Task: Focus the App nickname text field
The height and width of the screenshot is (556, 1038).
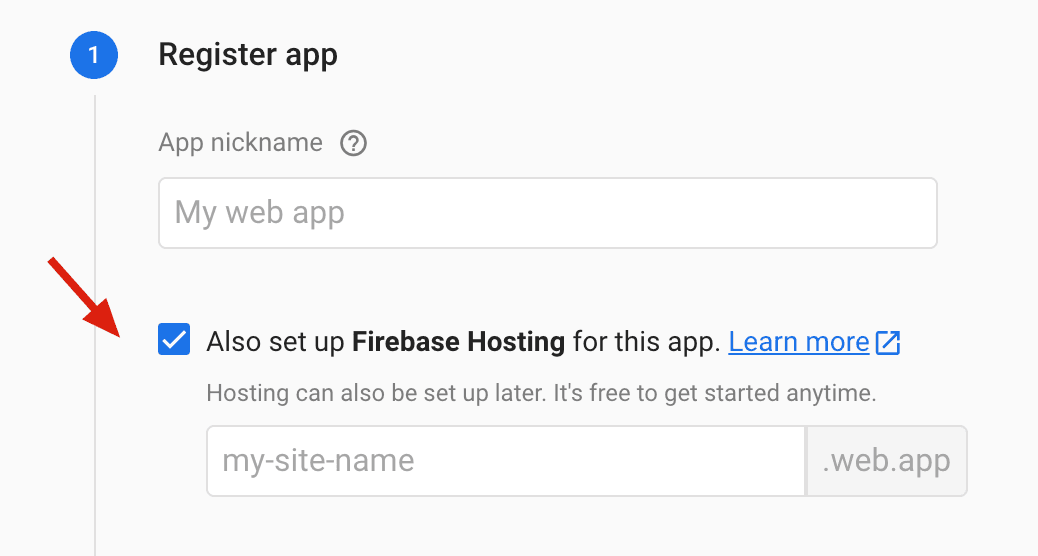Action: pyautogui.click(x=547, y=213)
